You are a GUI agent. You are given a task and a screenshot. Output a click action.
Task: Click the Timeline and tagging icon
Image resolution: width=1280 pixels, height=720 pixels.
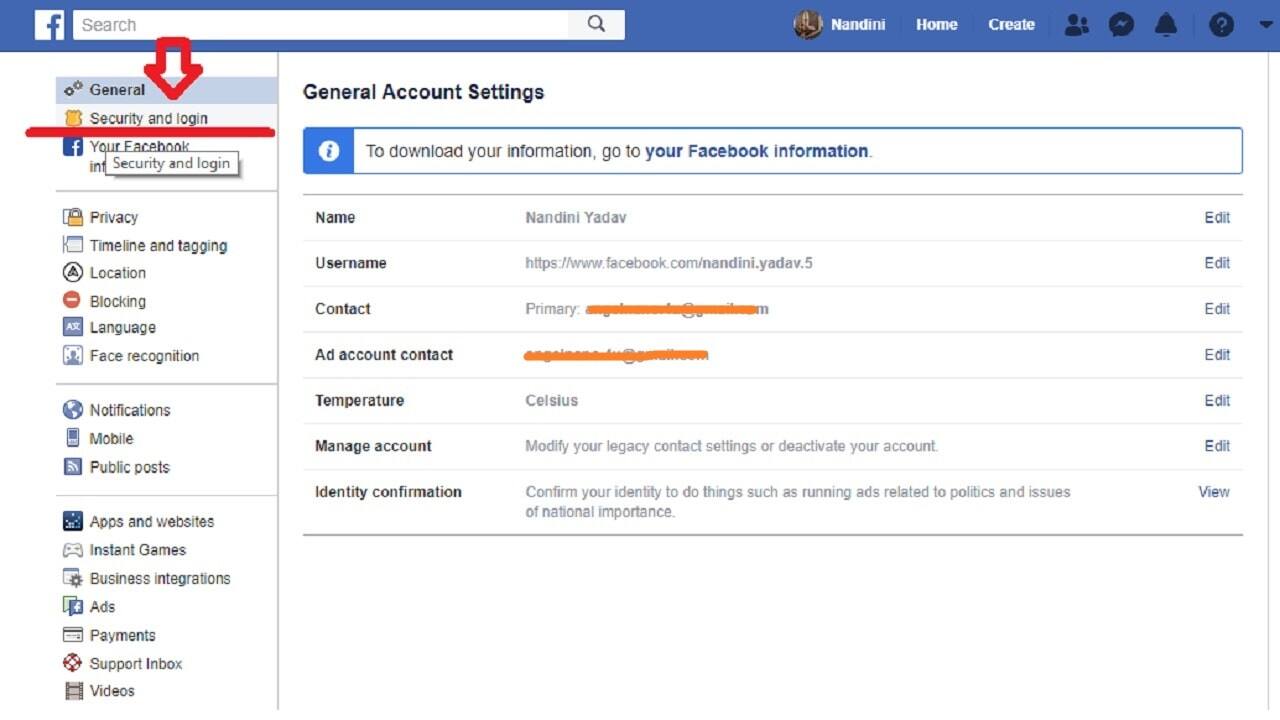(x=73, y=245)
